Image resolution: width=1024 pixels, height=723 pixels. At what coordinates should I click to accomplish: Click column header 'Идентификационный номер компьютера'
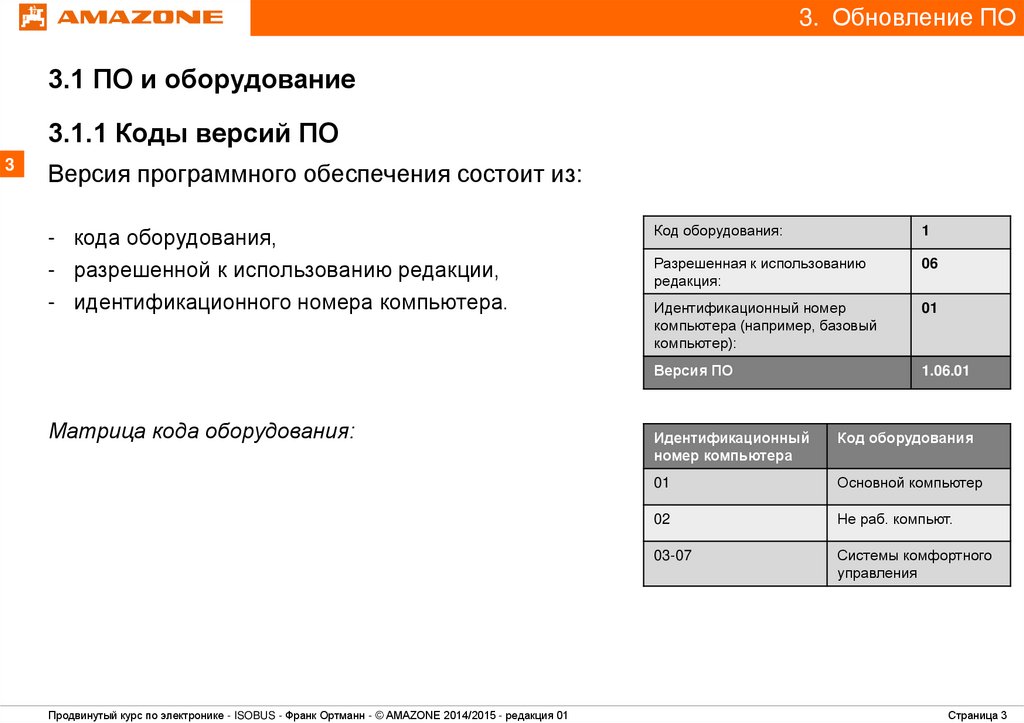point(735,446)
